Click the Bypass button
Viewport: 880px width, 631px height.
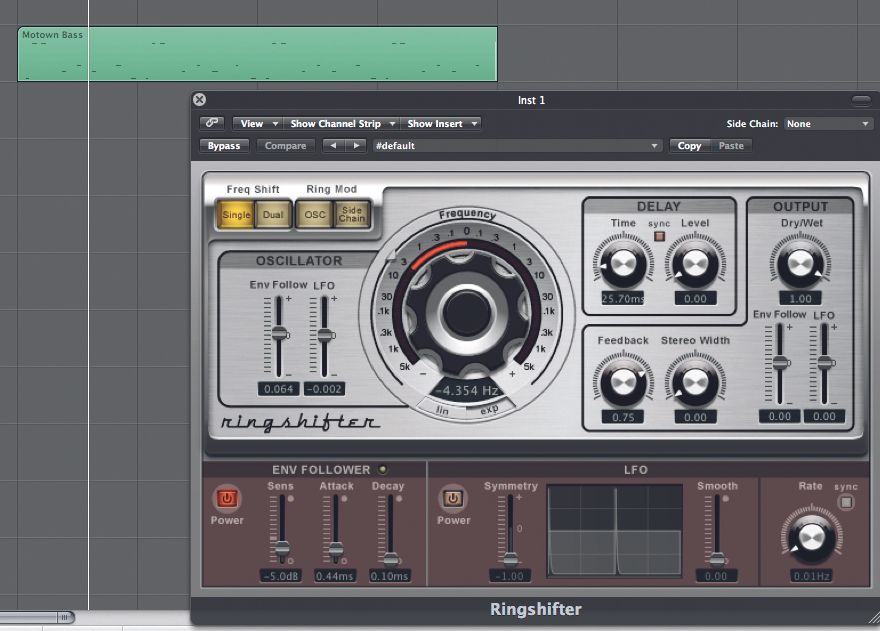coord(224,145)
